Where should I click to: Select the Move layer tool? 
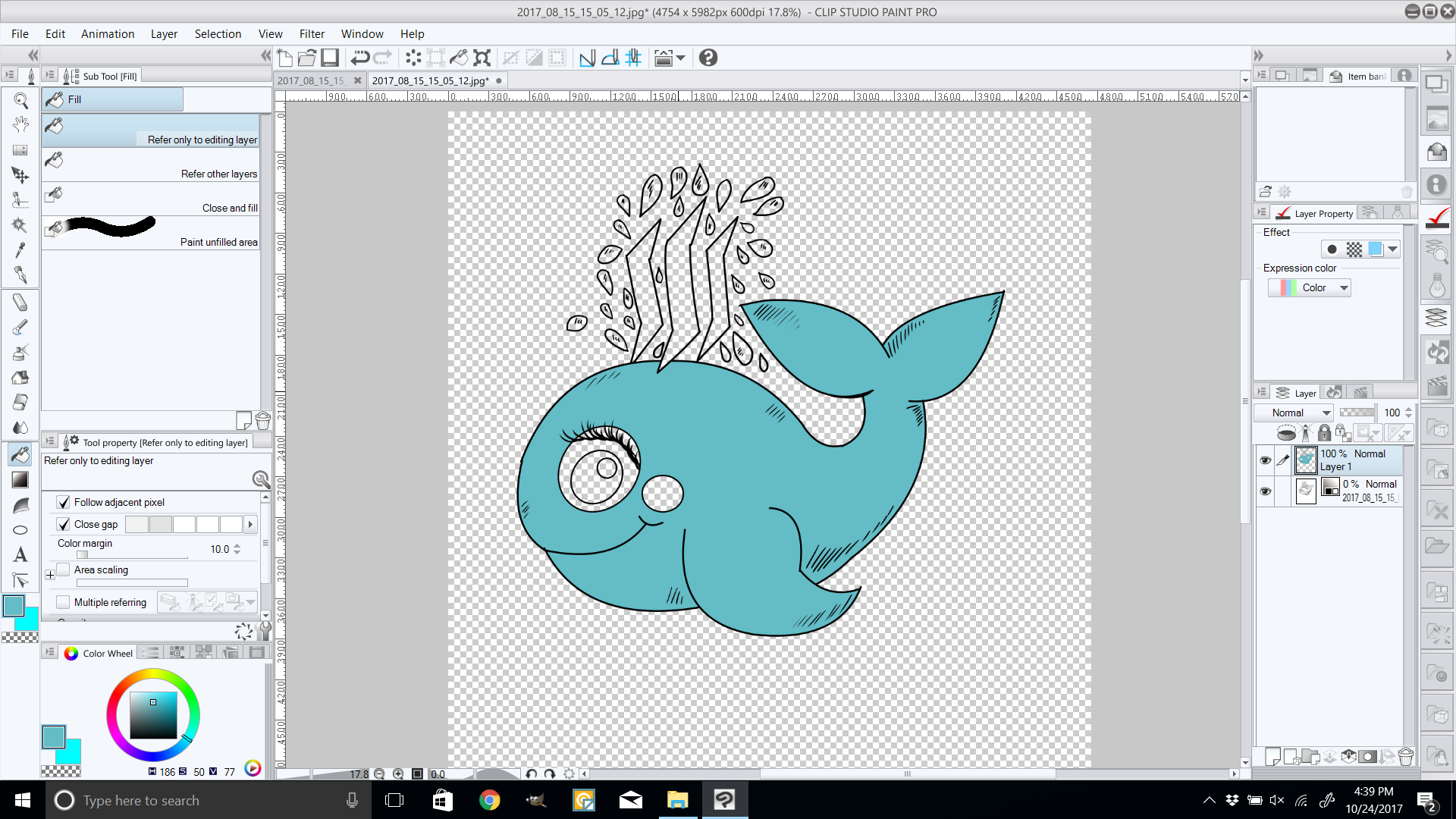pyautogui.click(x=20, y=175)
